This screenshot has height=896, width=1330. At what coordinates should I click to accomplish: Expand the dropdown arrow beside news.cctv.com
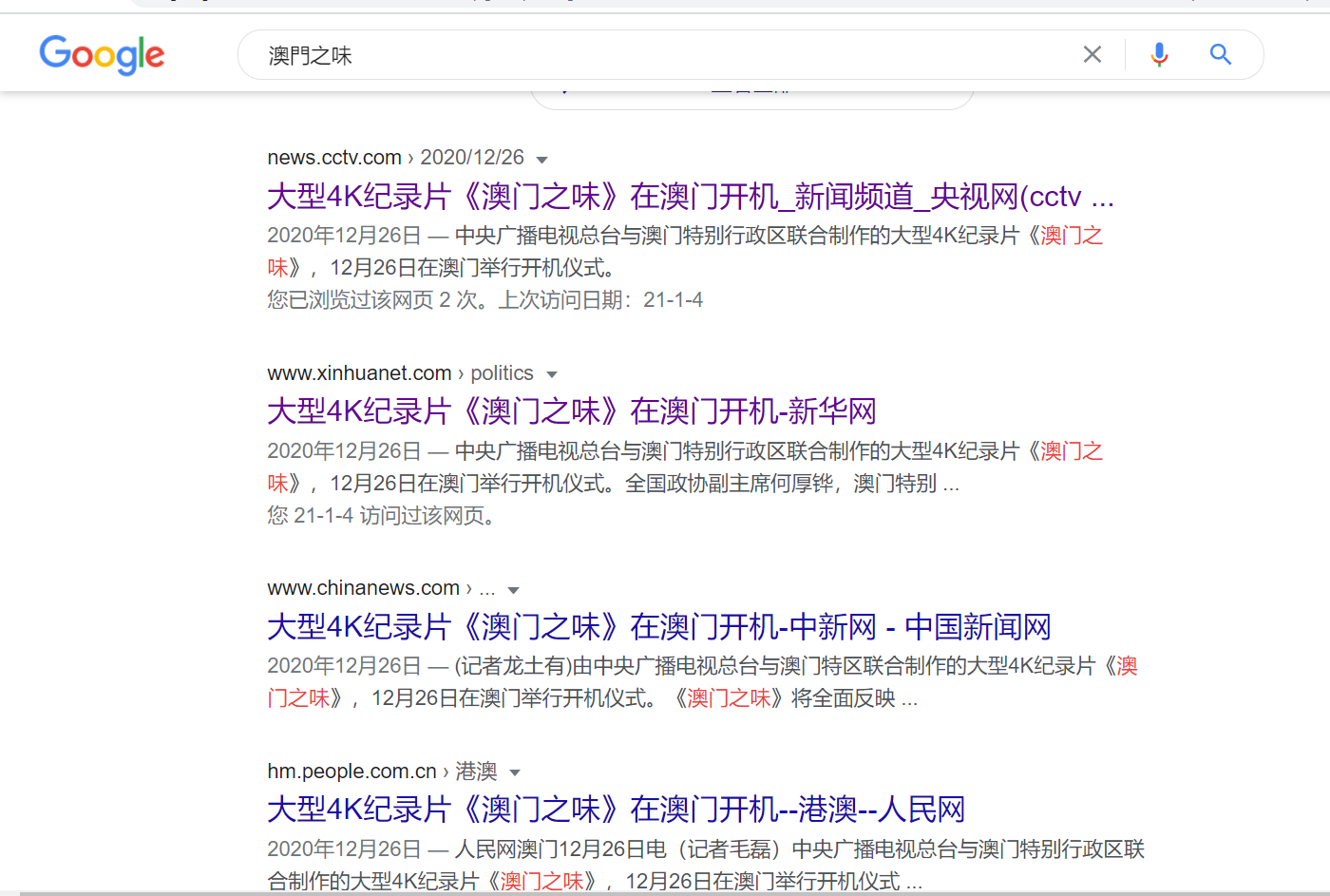[542, 160]
